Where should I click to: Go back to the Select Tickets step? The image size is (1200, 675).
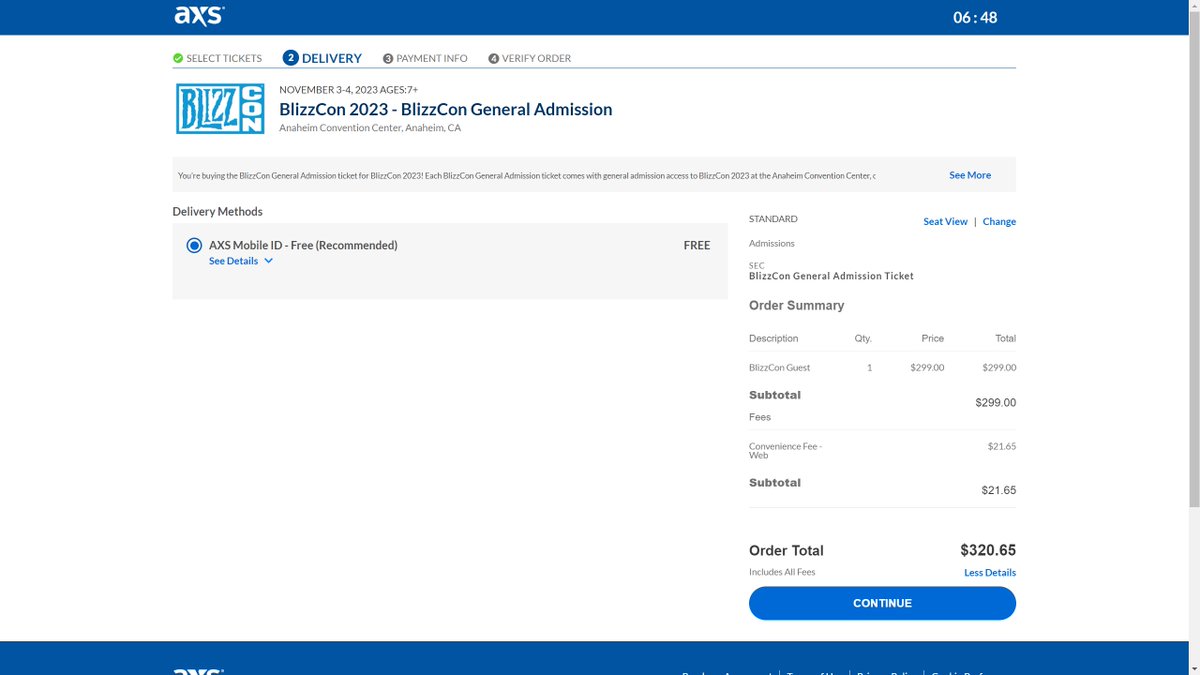click(x=217, y=58)
